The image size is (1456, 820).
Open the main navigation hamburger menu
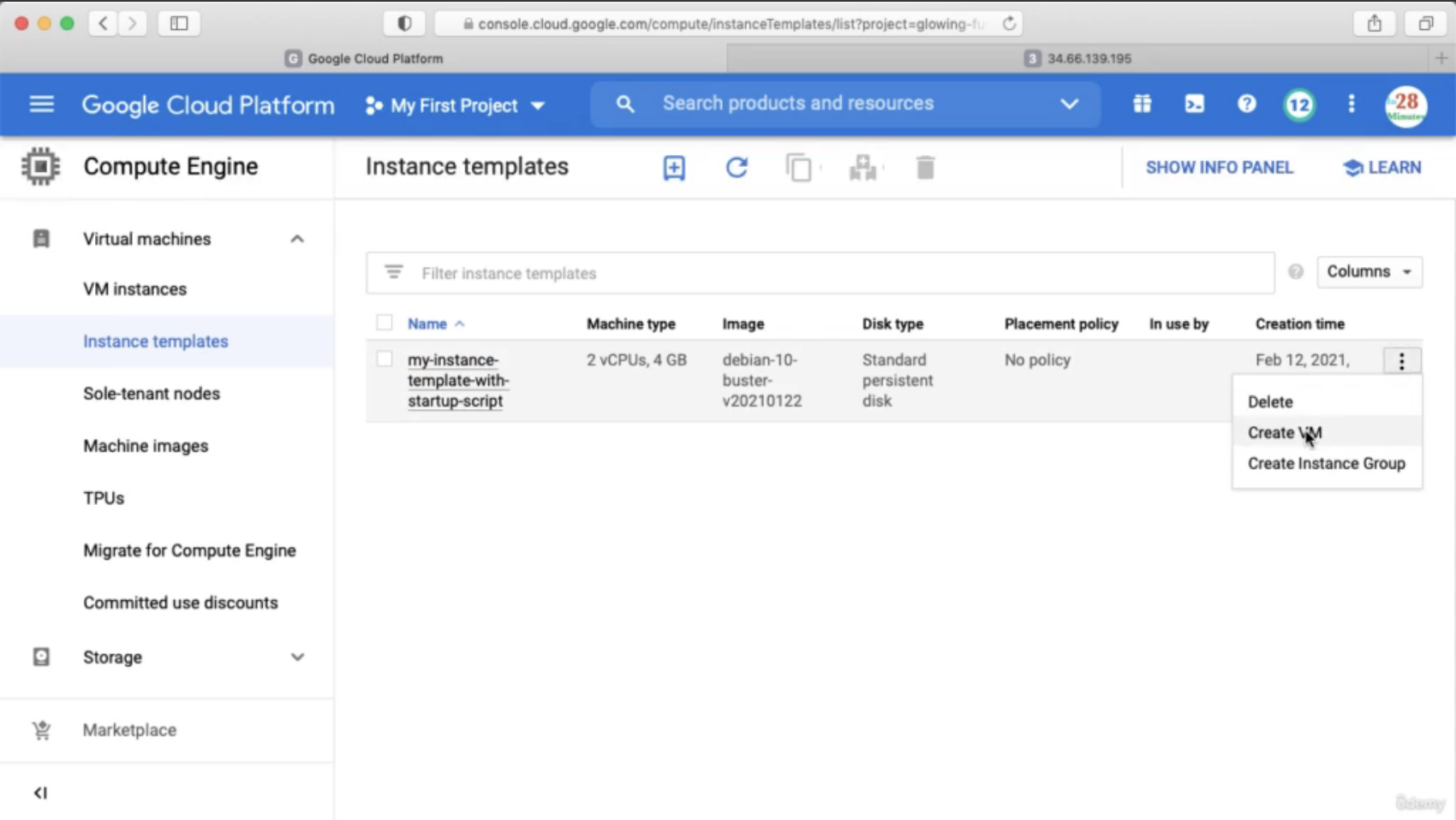pyautogui.click(x=41, y=104)
